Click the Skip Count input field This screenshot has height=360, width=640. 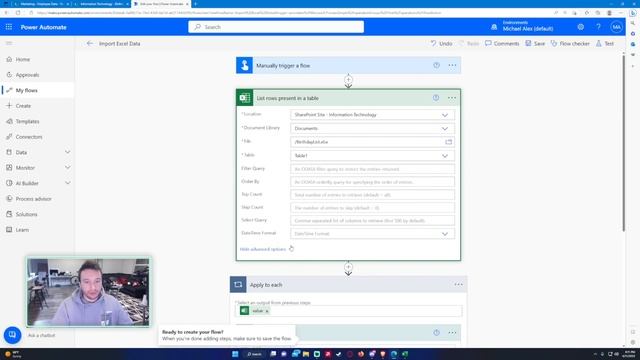click(x=372, y=208)
